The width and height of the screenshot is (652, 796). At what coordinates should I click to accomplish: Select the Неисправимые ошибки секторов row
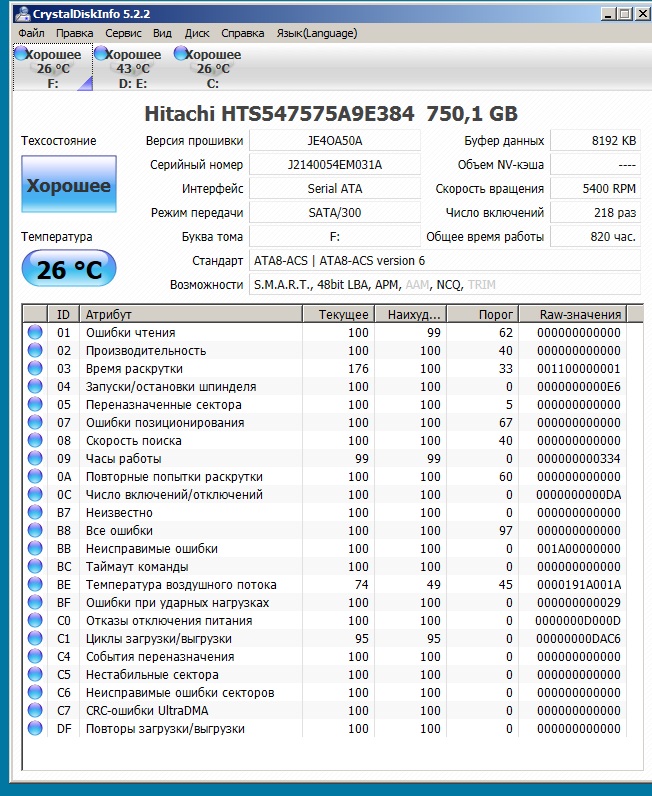pyautogui.click(x=325, y=692)
